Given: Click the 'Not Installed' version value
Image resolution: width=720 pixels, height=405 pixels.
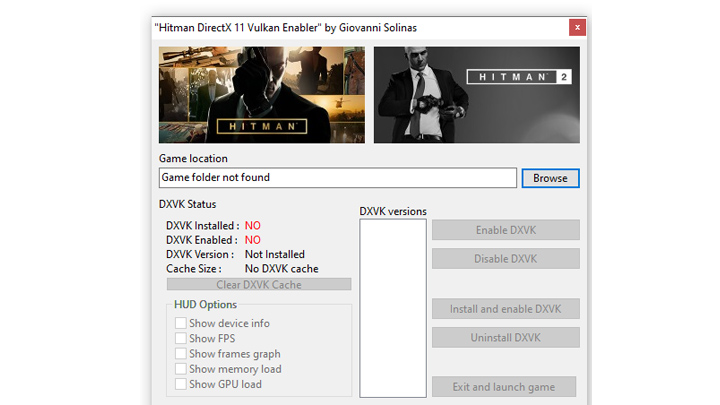Looking at the screenshot, I should 275,254.
